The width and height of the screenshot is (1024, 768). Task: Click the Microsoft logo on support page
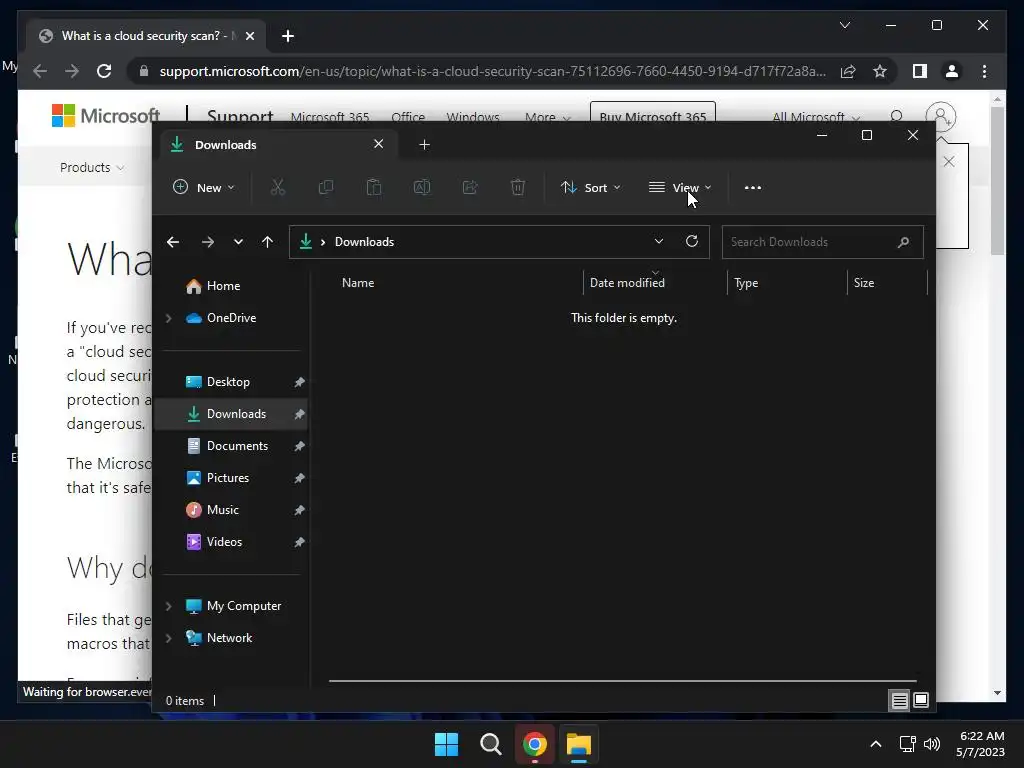106,116
